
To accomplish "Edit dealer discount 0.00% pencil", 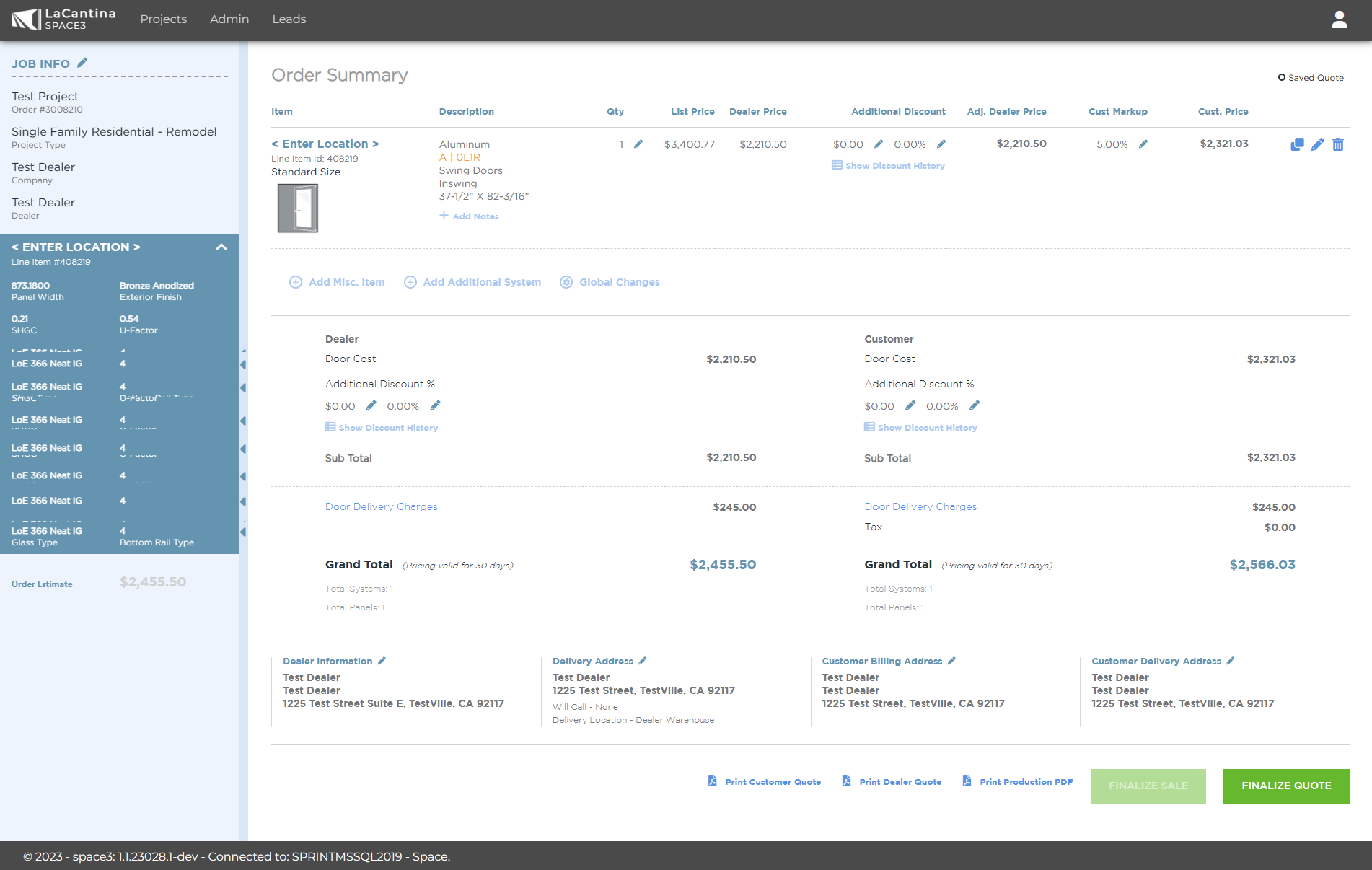I will pos(435,405).
